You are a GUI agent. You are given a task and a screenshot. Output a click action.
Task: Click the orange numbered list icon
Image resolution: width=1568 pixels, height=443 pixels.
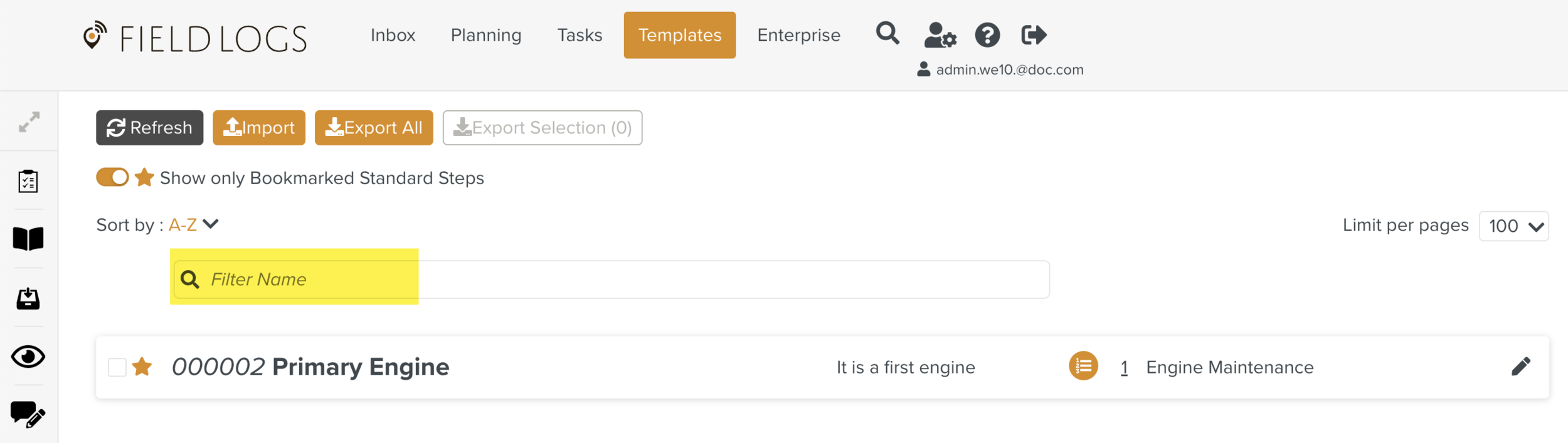[1083, 366]
